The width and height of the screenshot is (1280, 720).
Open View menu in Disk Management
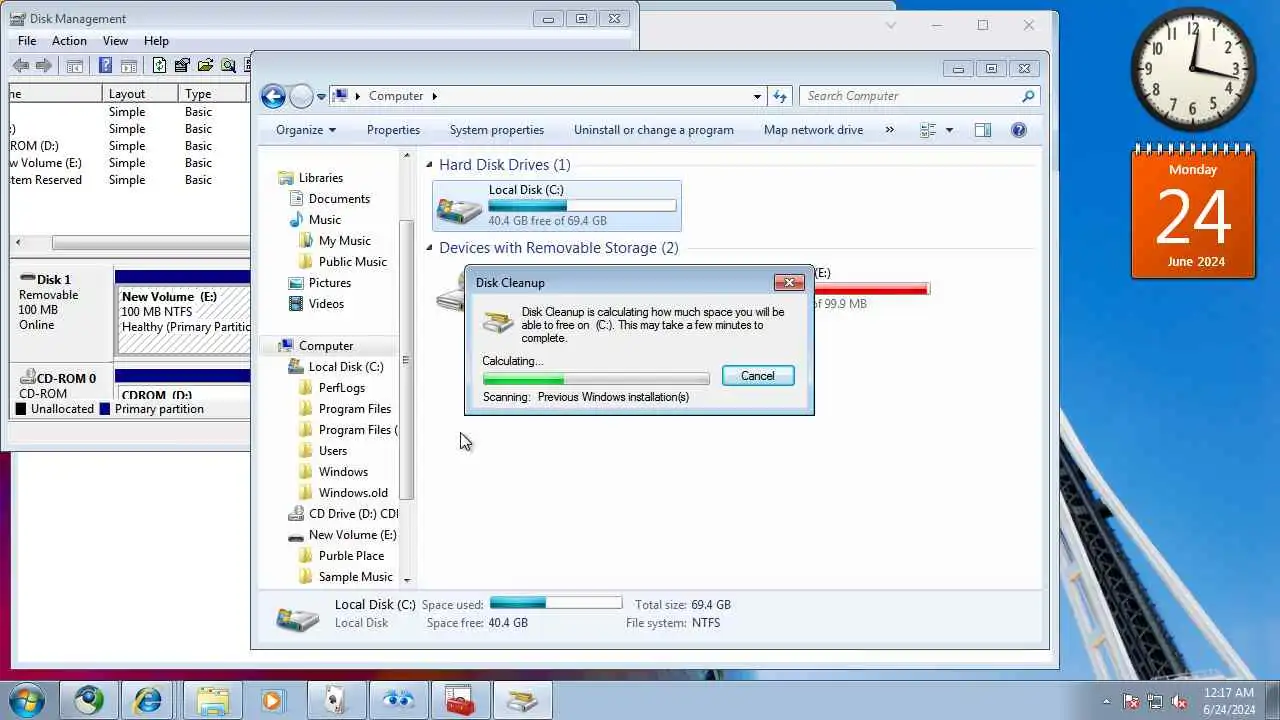pyautogui.click(x=115, y=41)
